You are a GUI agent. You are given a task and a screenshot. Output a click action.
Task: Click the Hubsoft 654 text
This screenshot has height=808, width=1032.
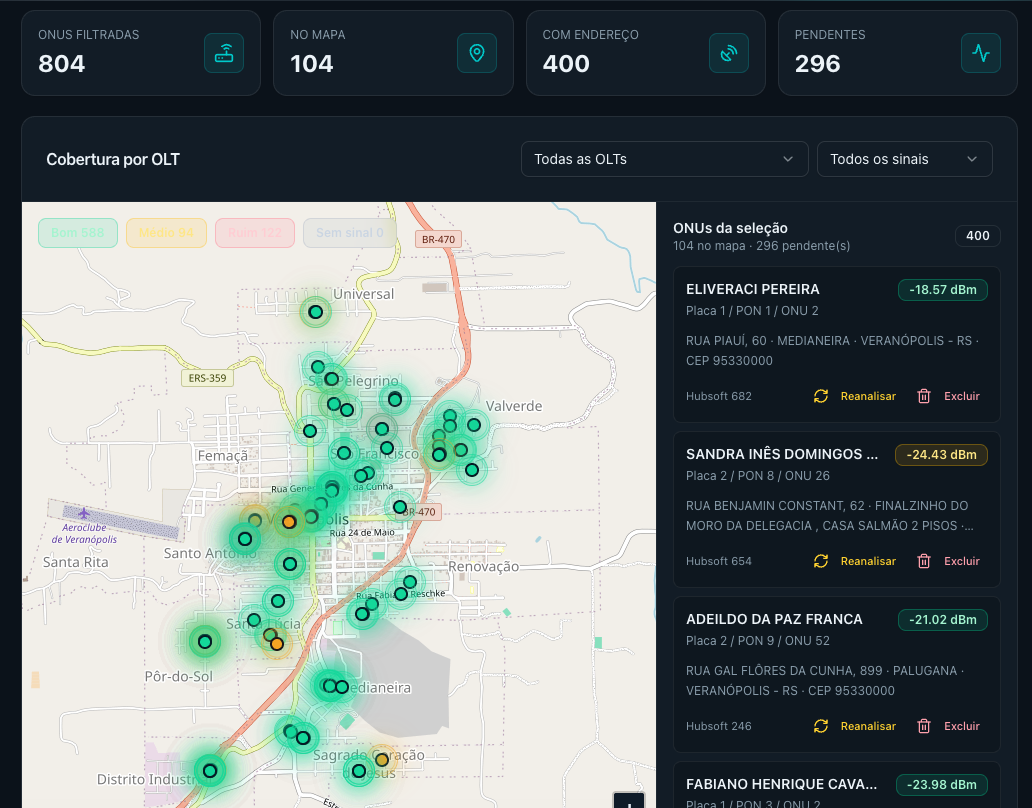click(x=719, y=561)
